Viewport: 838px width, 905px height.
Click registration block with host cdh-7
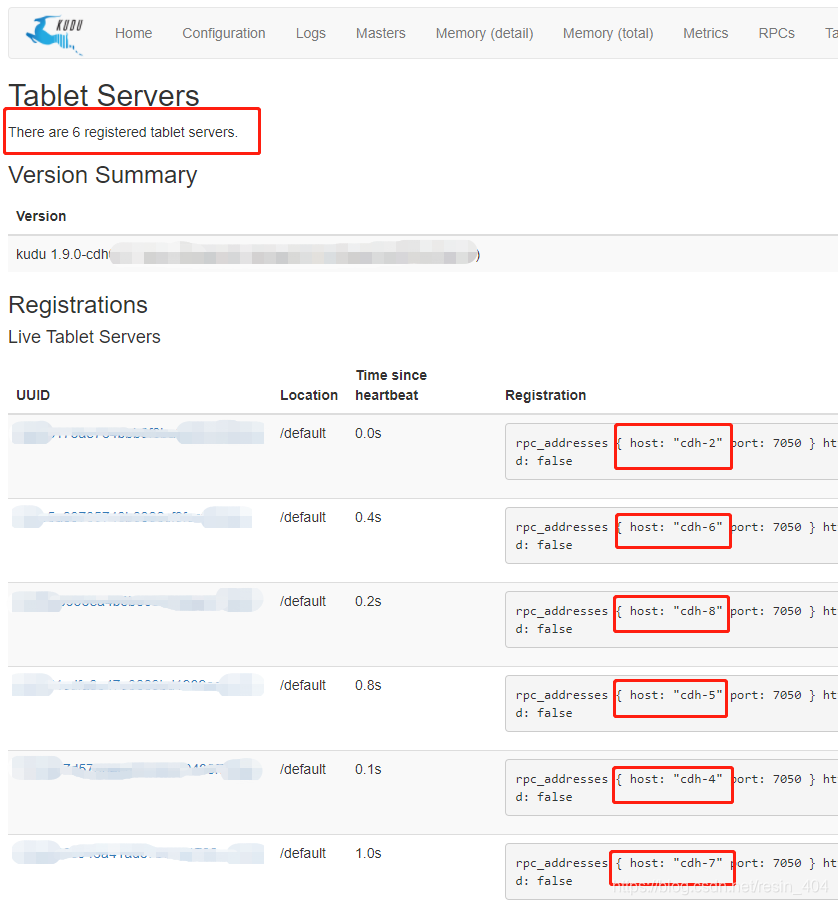click(x=672, y=872)
